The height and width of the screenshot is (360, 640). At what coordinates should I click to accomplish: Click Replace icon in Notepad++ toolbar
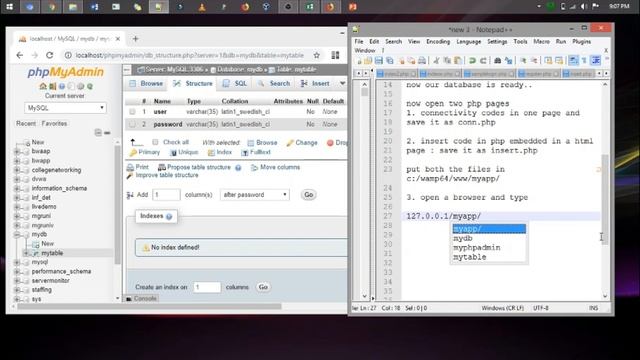coord(509,60)
